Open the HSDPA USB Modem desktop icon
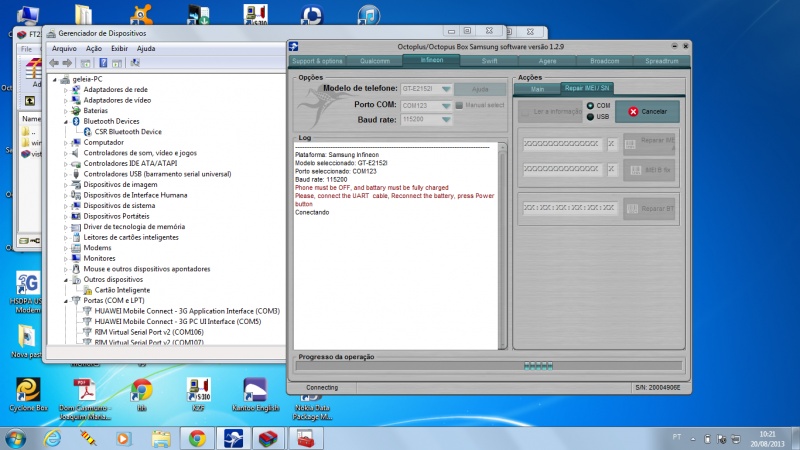 click(x=28, y=292)
